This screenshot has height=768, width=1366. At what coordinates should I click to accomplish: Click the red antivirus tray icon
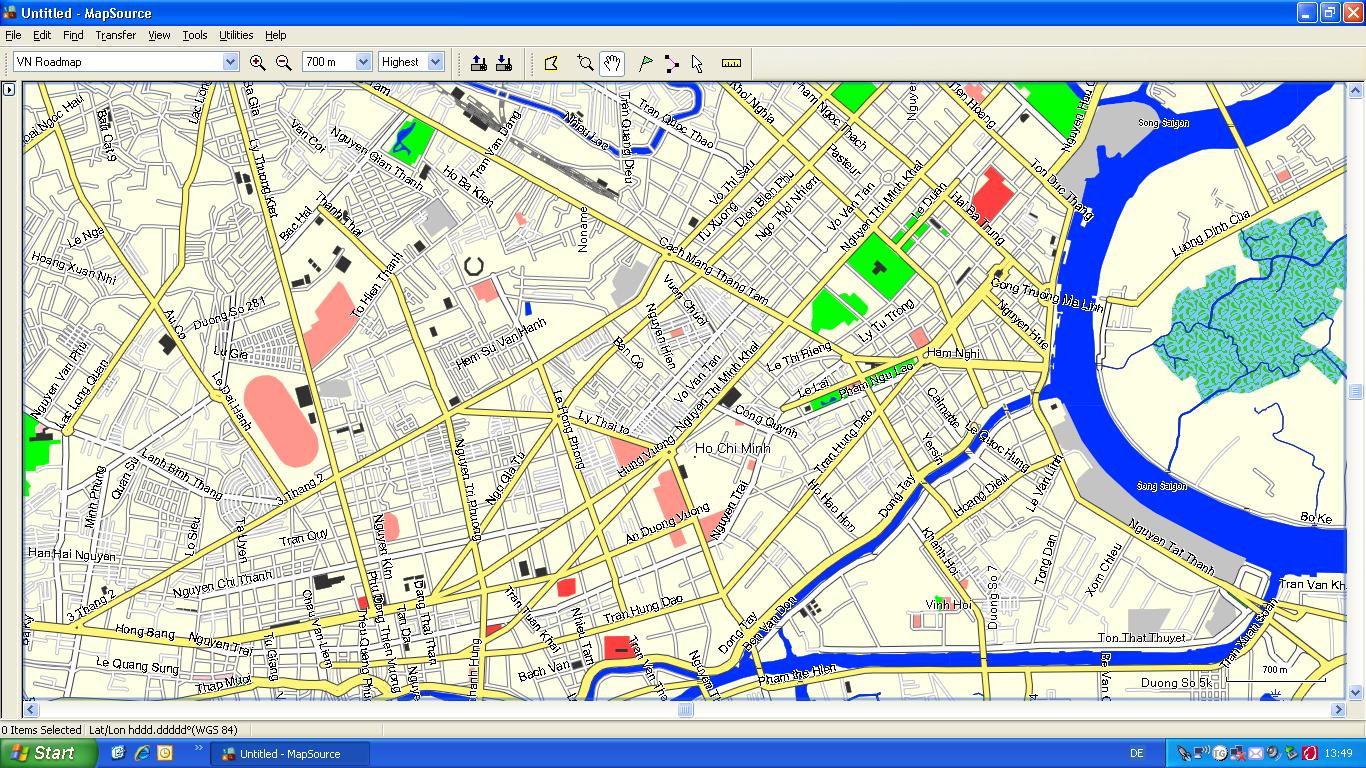(x=1309, y=754)
